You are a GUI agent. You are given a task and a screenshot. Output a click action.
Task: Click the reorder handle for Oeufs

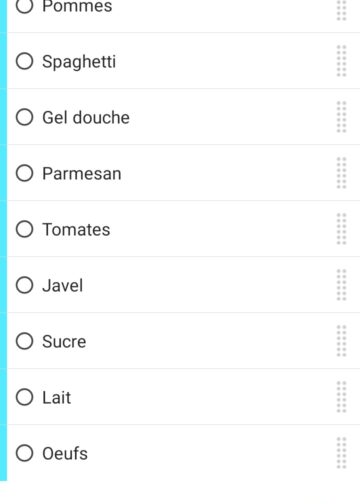pyautogui.click(x=342, y=453)
